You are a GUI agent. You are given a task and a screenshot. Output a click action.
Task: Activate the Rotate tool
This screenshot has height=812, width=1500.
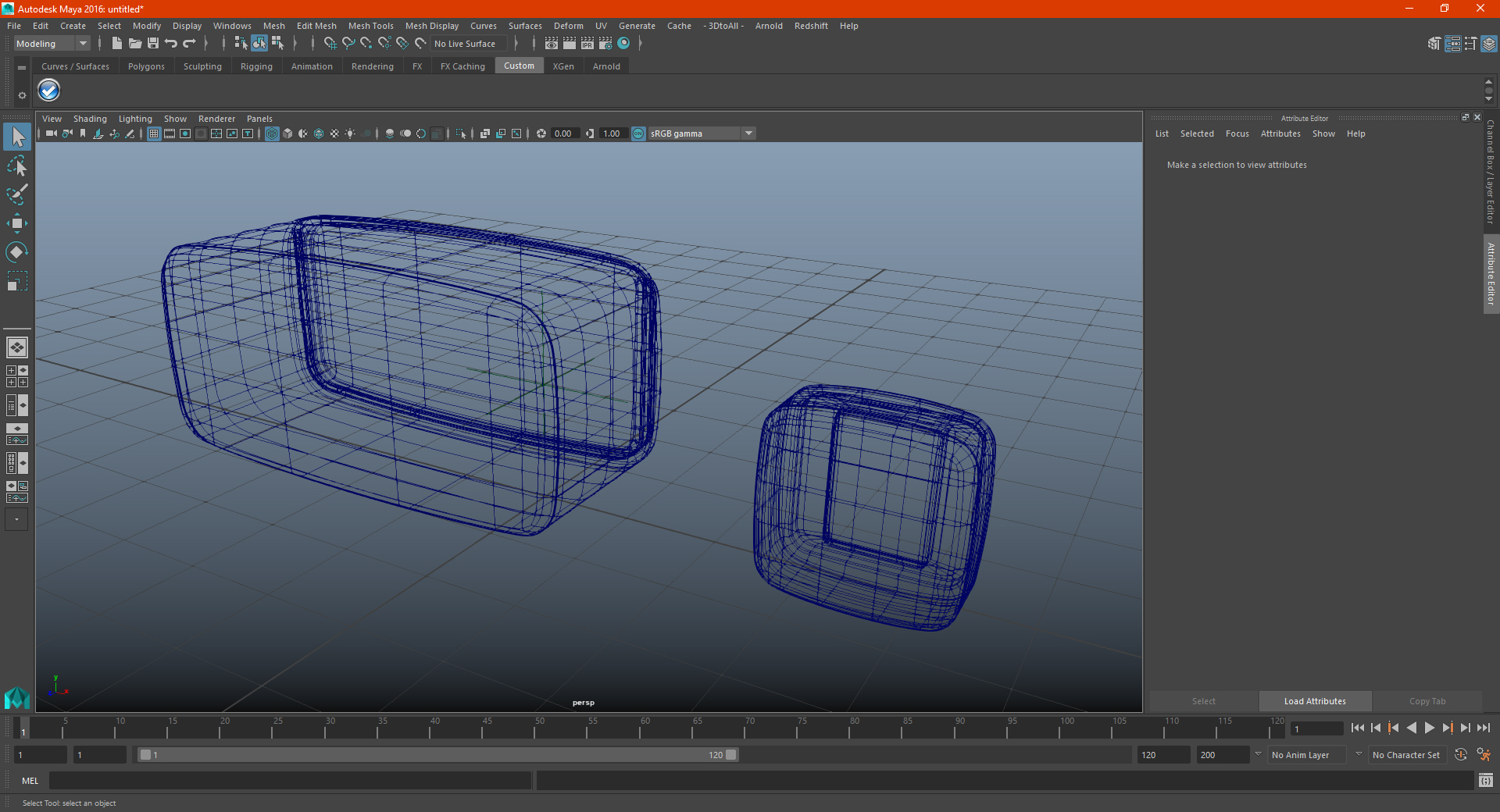click(16, 251)
